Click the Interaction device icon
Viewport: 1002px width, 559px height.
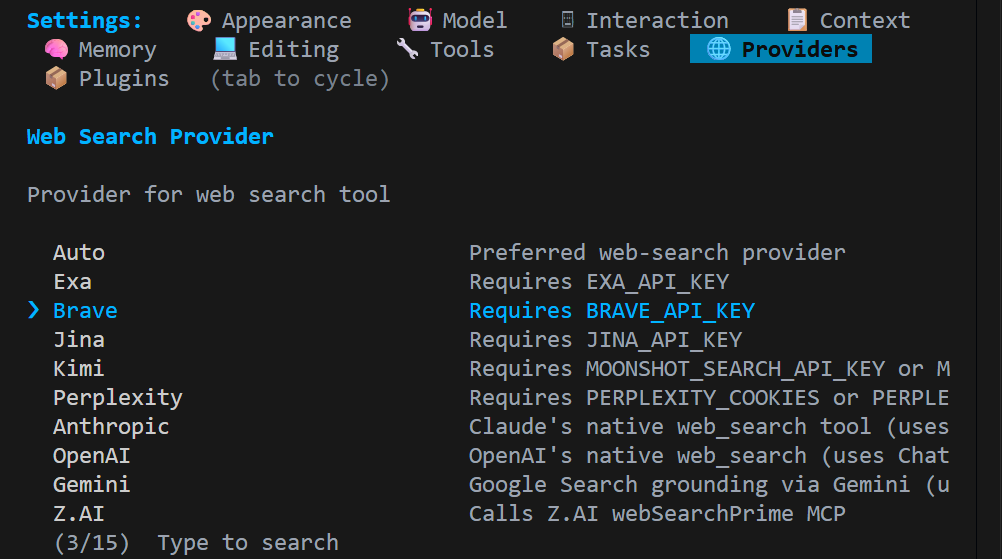567,20
